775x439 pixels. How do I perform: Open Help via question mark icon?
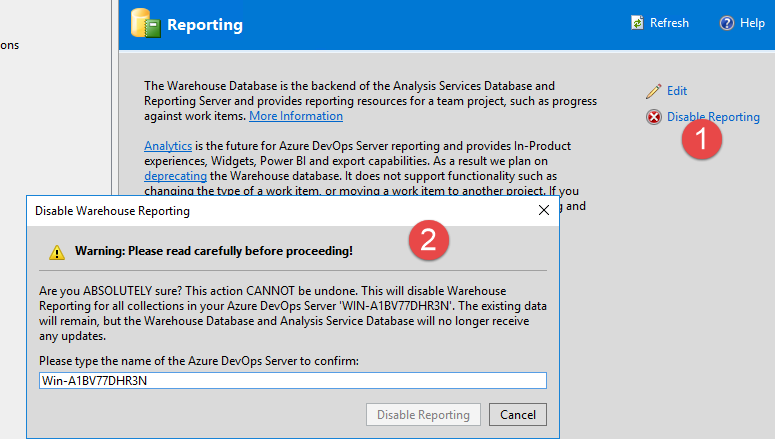click(x=727, y=23)
